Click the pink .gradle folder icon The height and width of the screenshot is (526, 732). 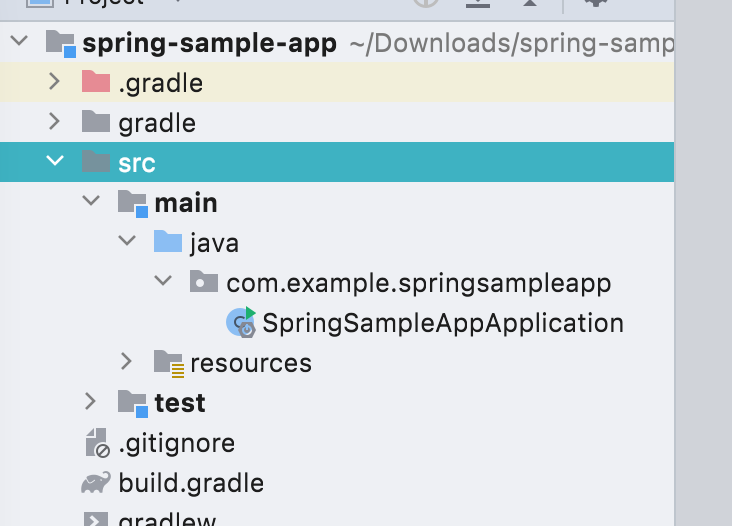click(96, 82)
